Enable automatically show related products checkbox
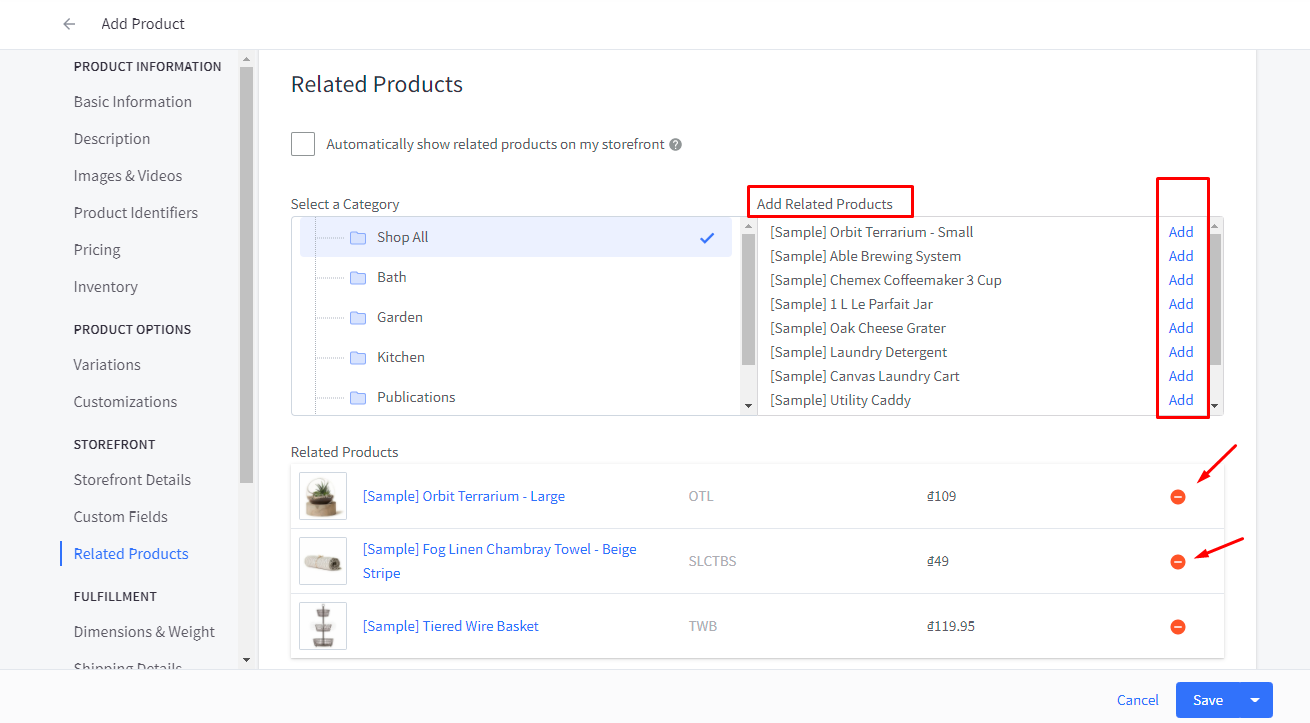This screenshot has height=723, width=1310. [303, 144]
